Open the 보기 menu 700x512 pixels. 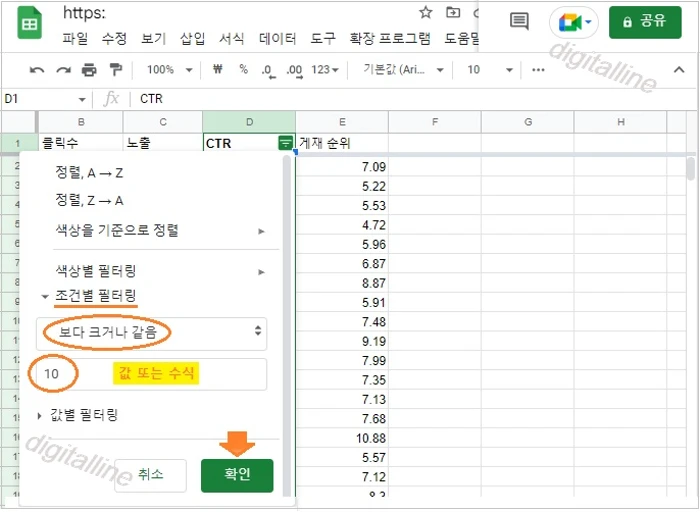(x=153, y=39)
